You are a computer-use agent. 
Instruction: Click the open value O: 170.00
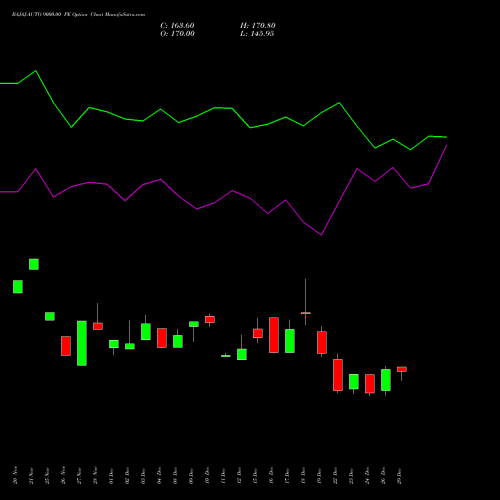[177, 34]
